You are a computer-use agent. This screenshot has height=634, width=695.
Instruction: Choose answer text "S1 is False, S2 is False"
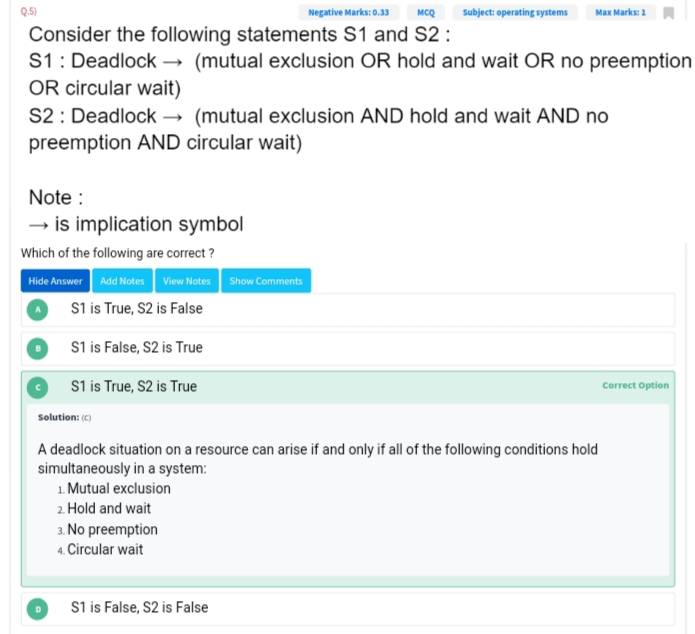coord(140,608)
